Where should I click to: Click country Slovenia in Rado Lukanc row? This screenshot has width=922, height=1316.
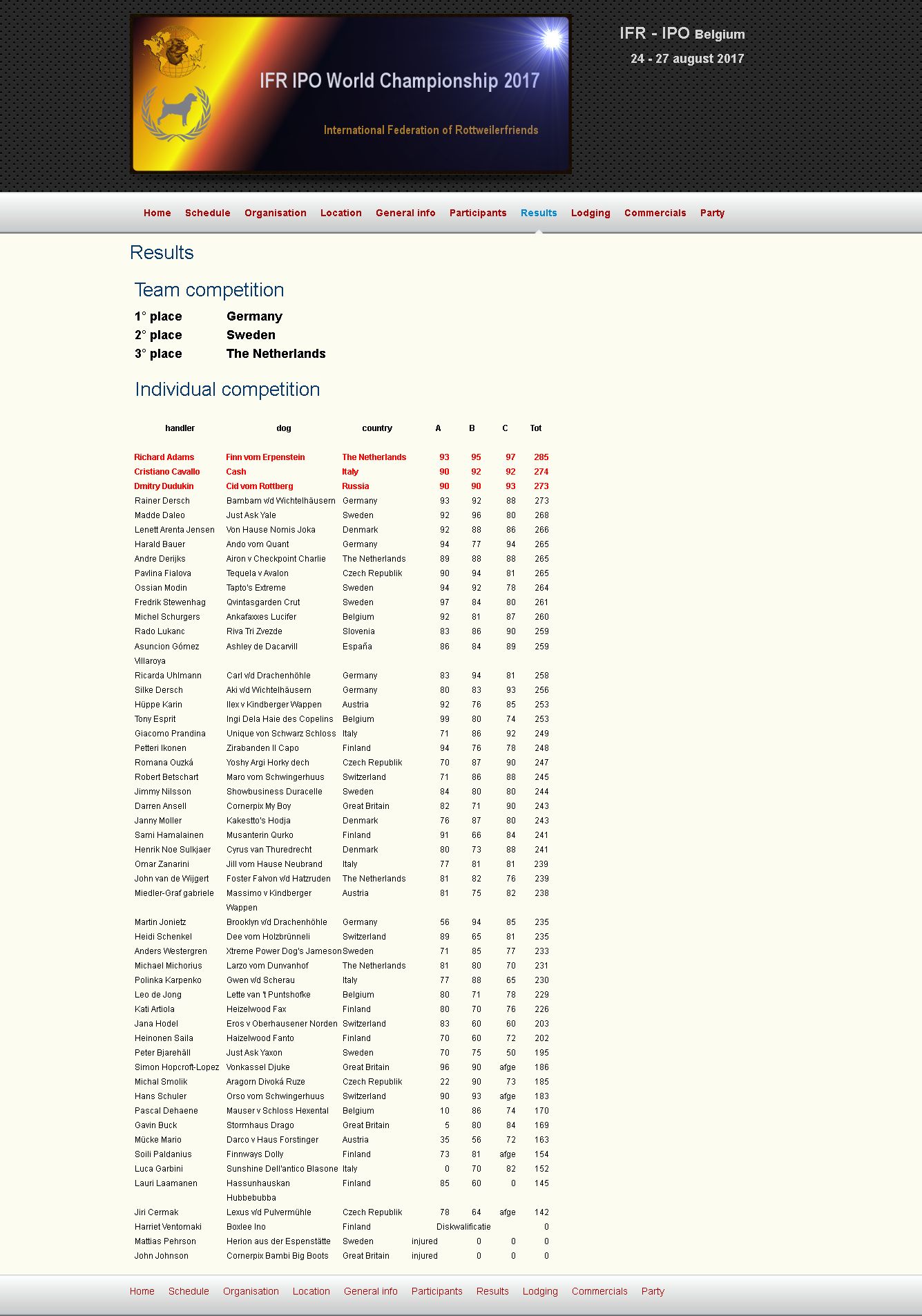pyautogui.click(x=358, y=631)
